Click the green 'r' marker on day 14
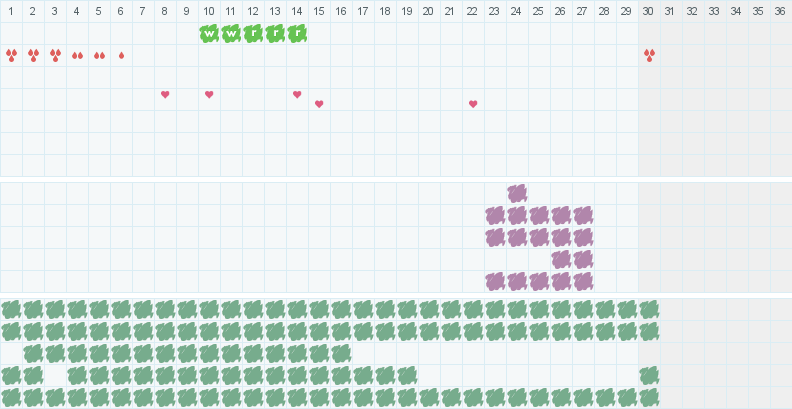The image size is (792, 409). [297, 33]
